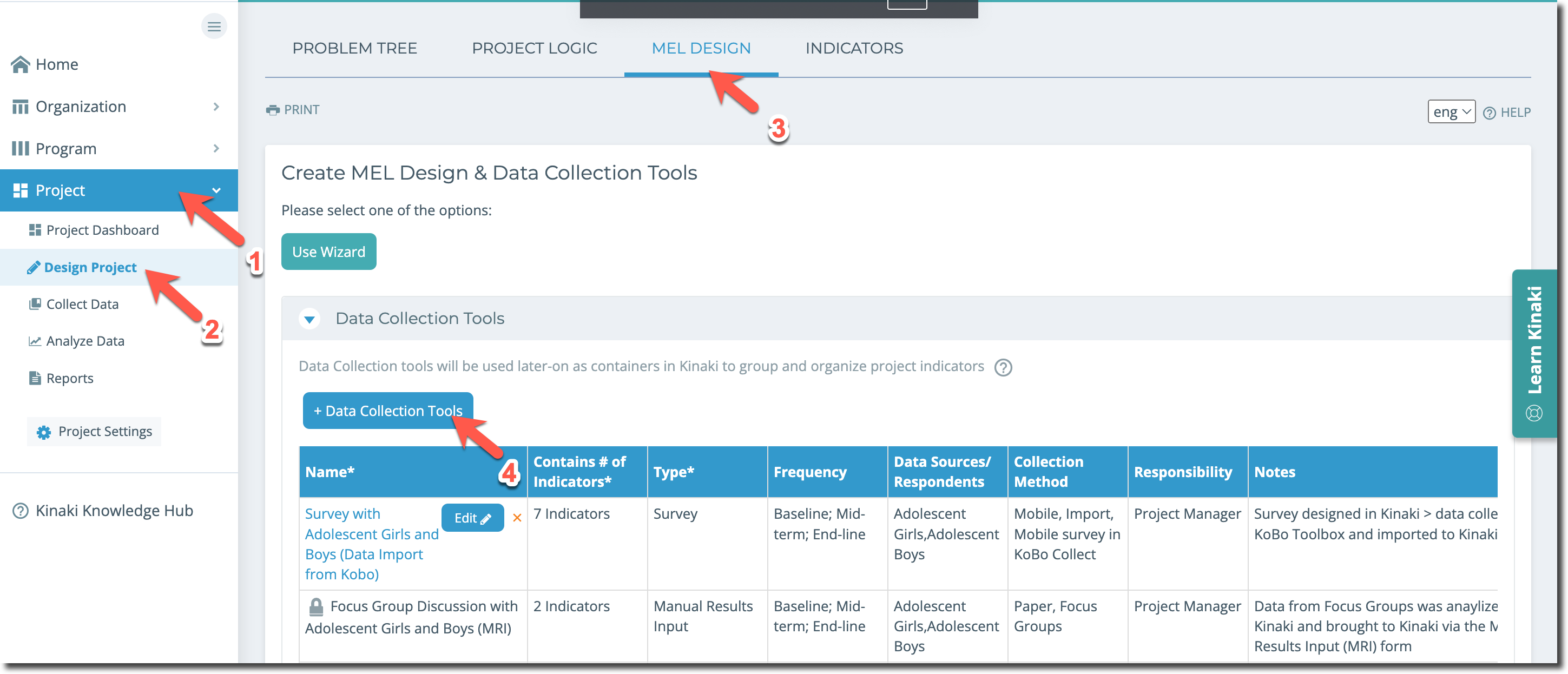Click the Home house icon
Viewport: 1568px width, 674px height.
pos(20,64)
